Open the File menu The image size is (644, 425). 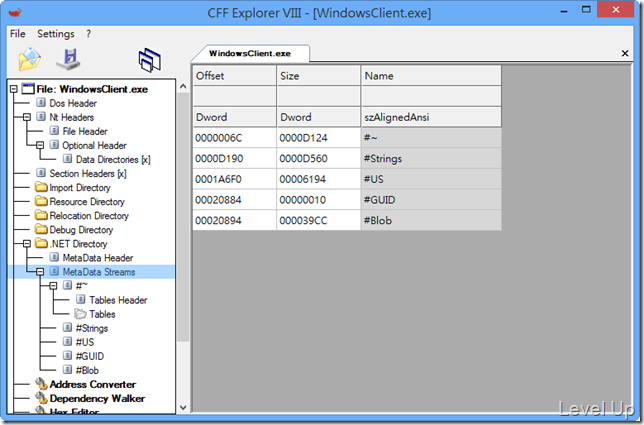[18, 34]
